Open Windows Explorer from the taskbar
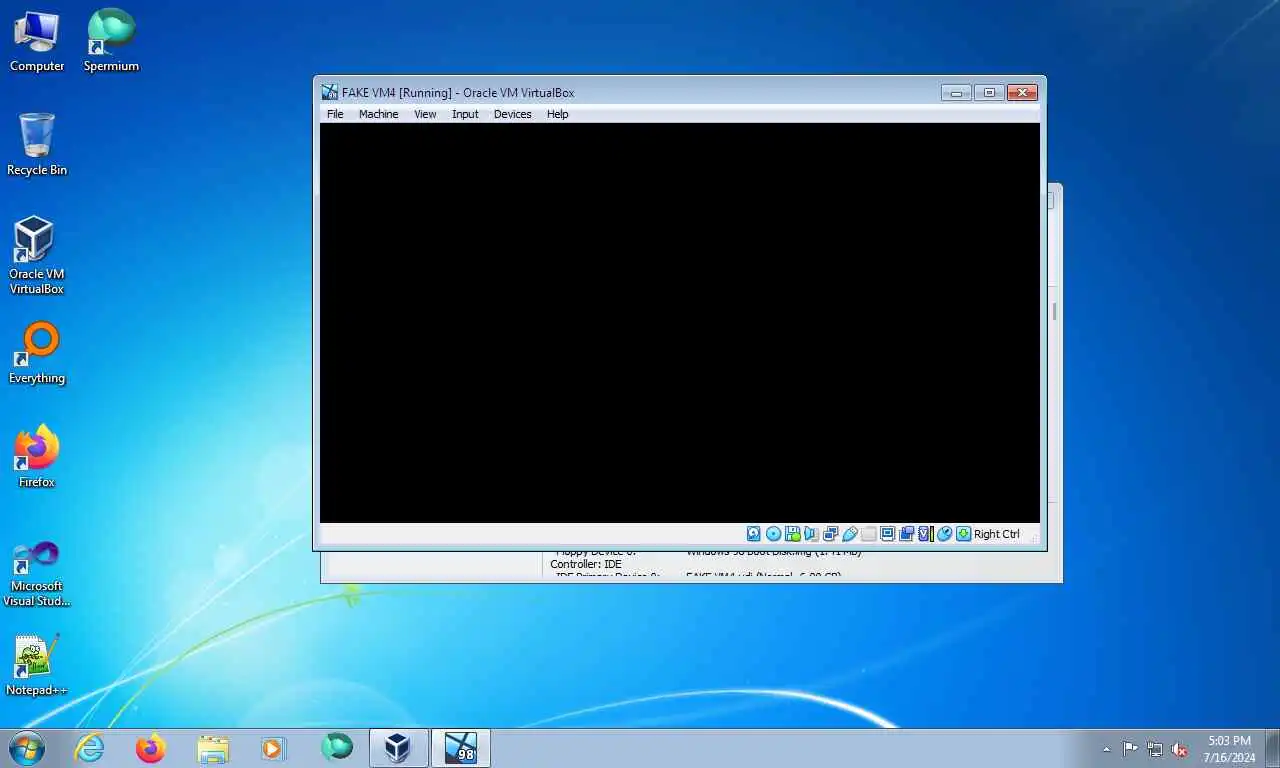 tap(213, 748)
